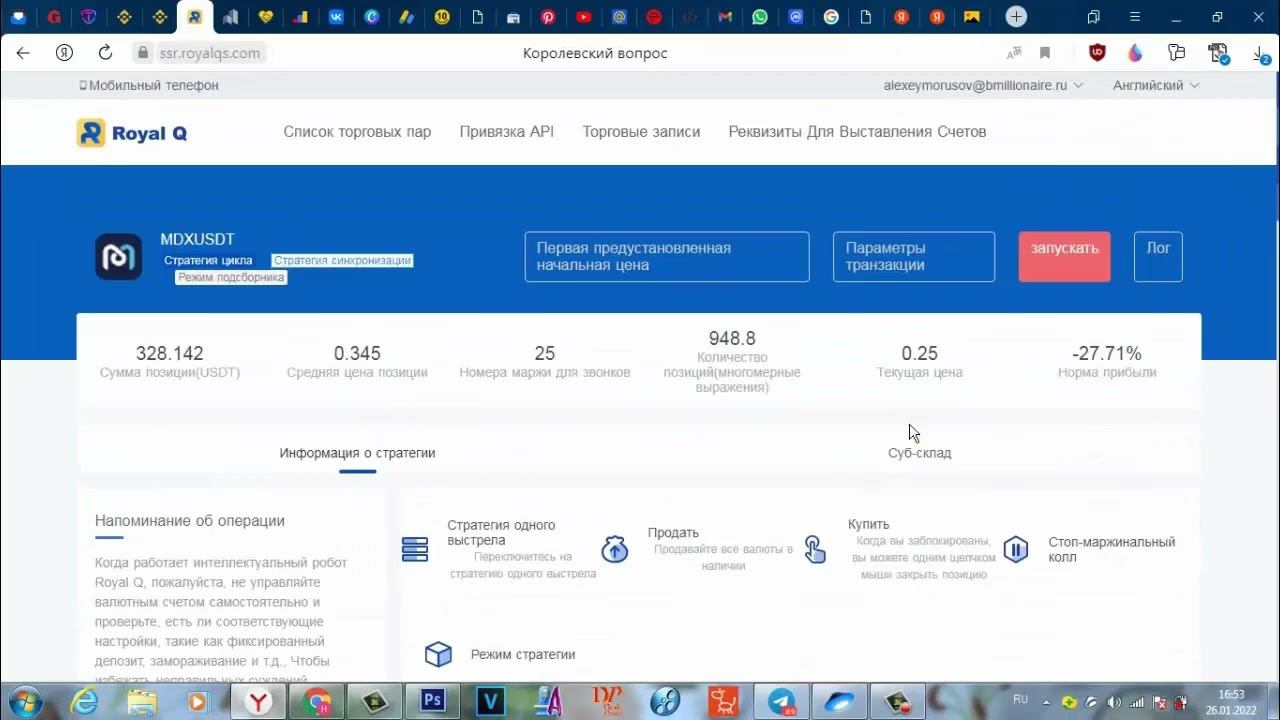Click the volume tray icon

click(1114, 702)
